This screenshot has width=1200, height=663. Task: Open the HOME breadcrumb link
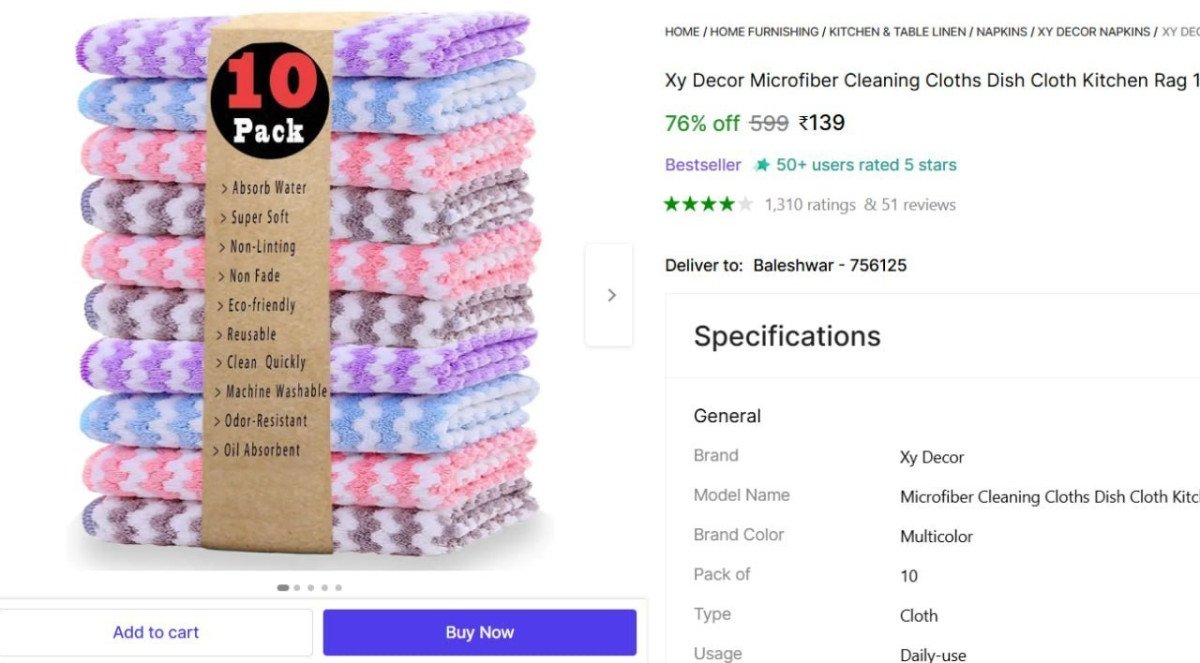click(681, 31)
